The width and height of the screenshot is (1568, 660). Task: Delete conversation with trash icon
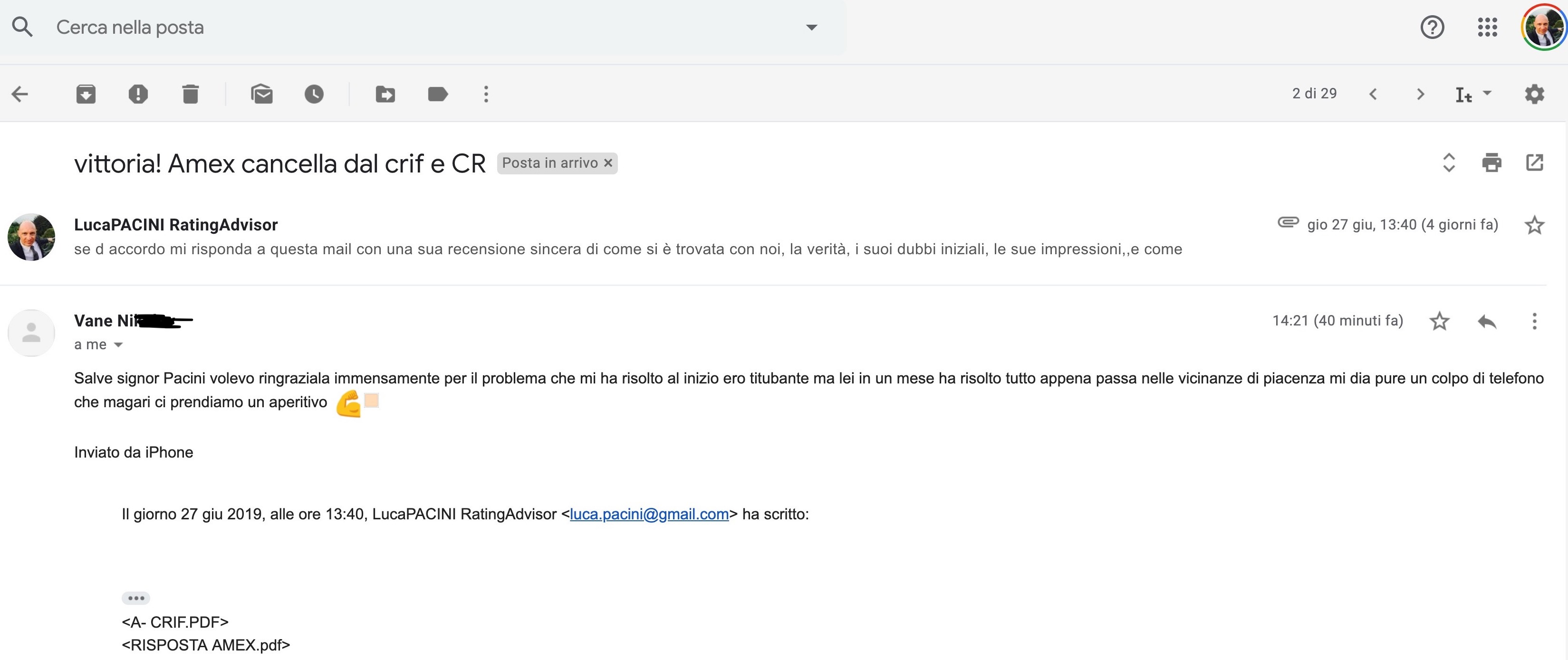click(x=191, y=94)
